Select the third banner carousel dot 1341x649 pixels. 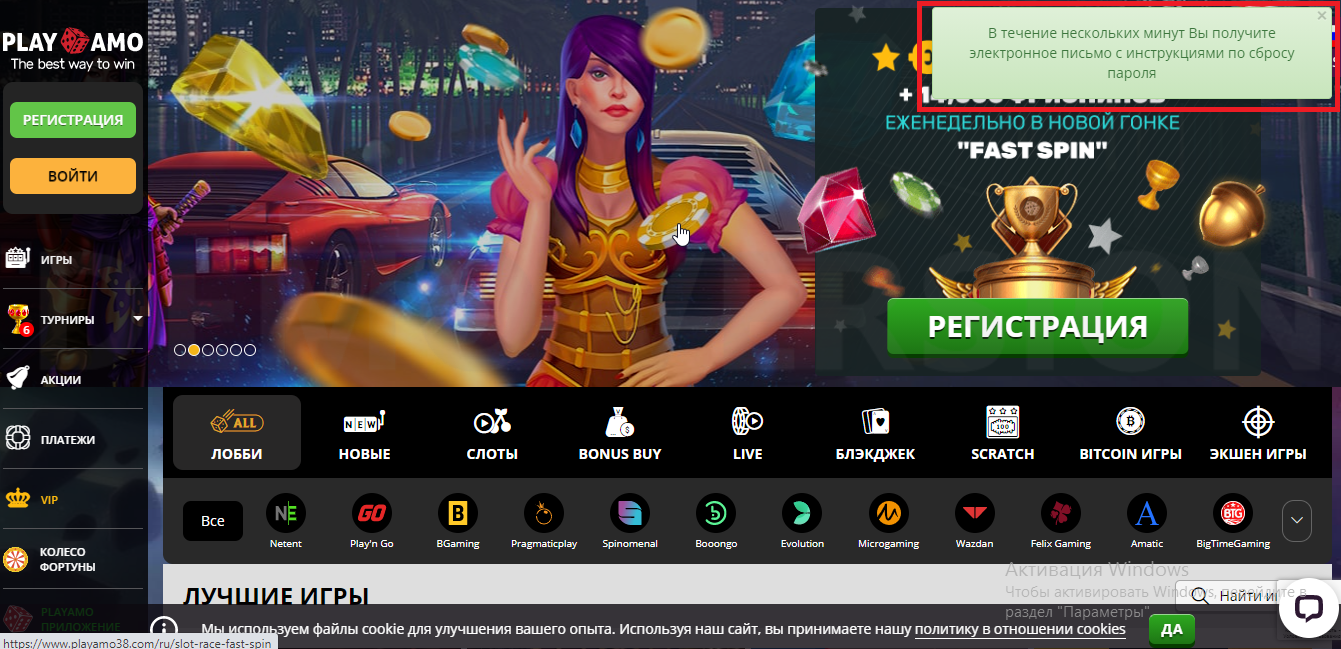click(208, 350)
